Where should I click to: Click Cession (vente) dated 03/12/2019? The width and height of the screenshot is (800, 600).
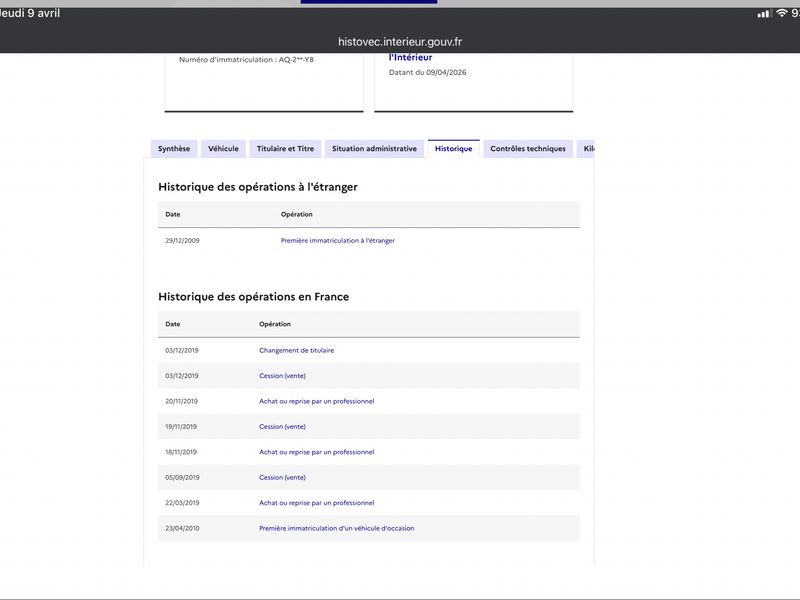pos(282,376)
